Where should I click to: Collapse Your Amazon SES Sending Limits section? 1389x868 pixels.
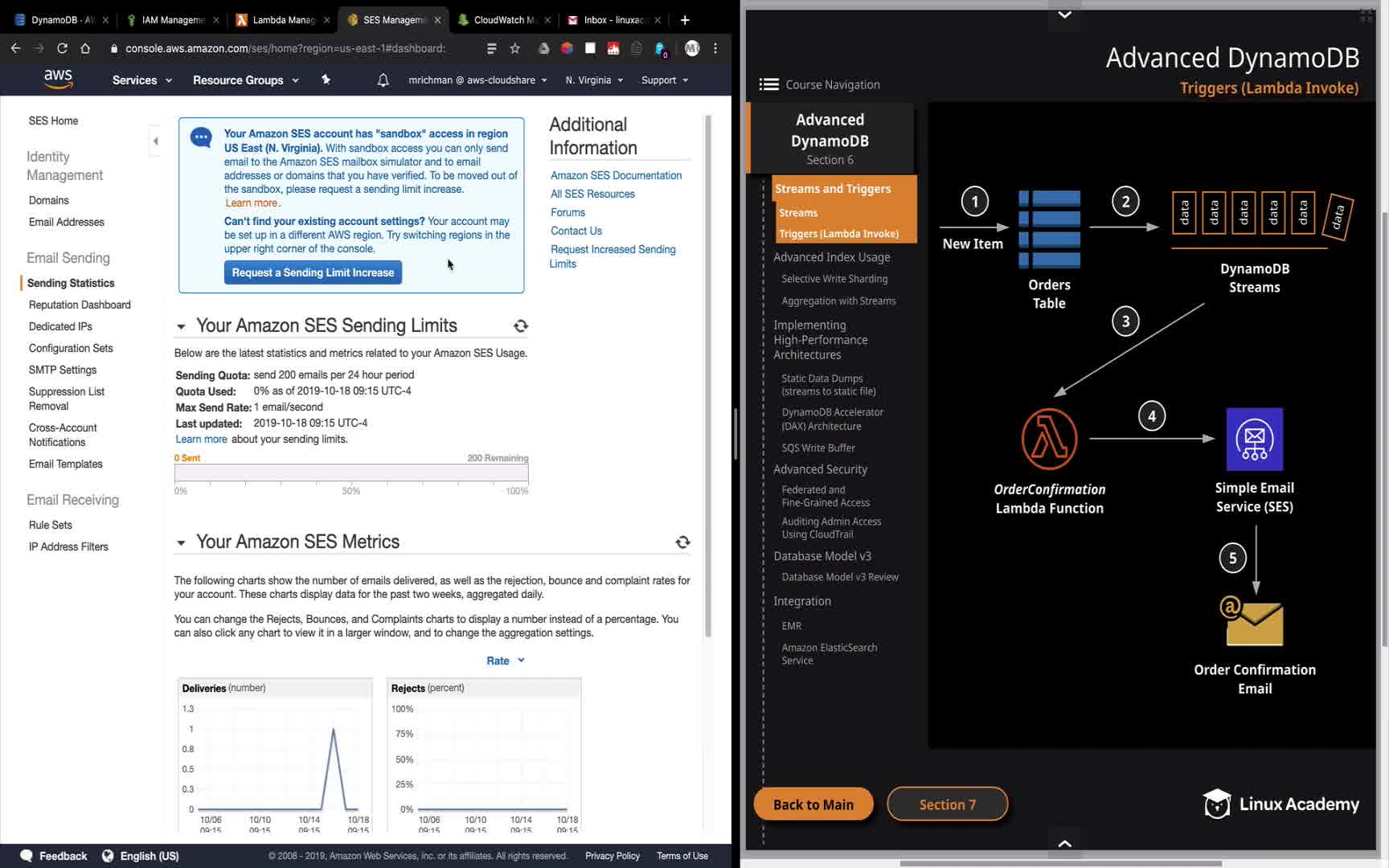pos(181,326)
